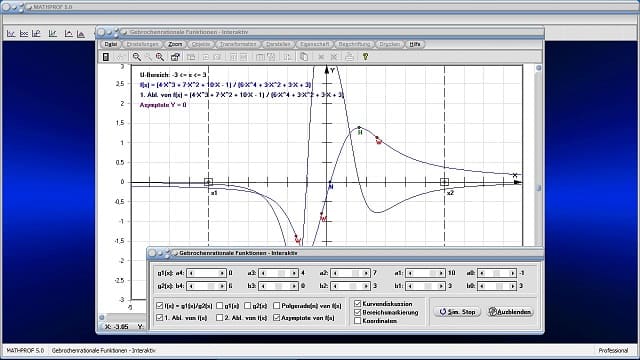640x360 pixels.
Task: Increase b1 with its right slider arrow
Action: (441, 286)
